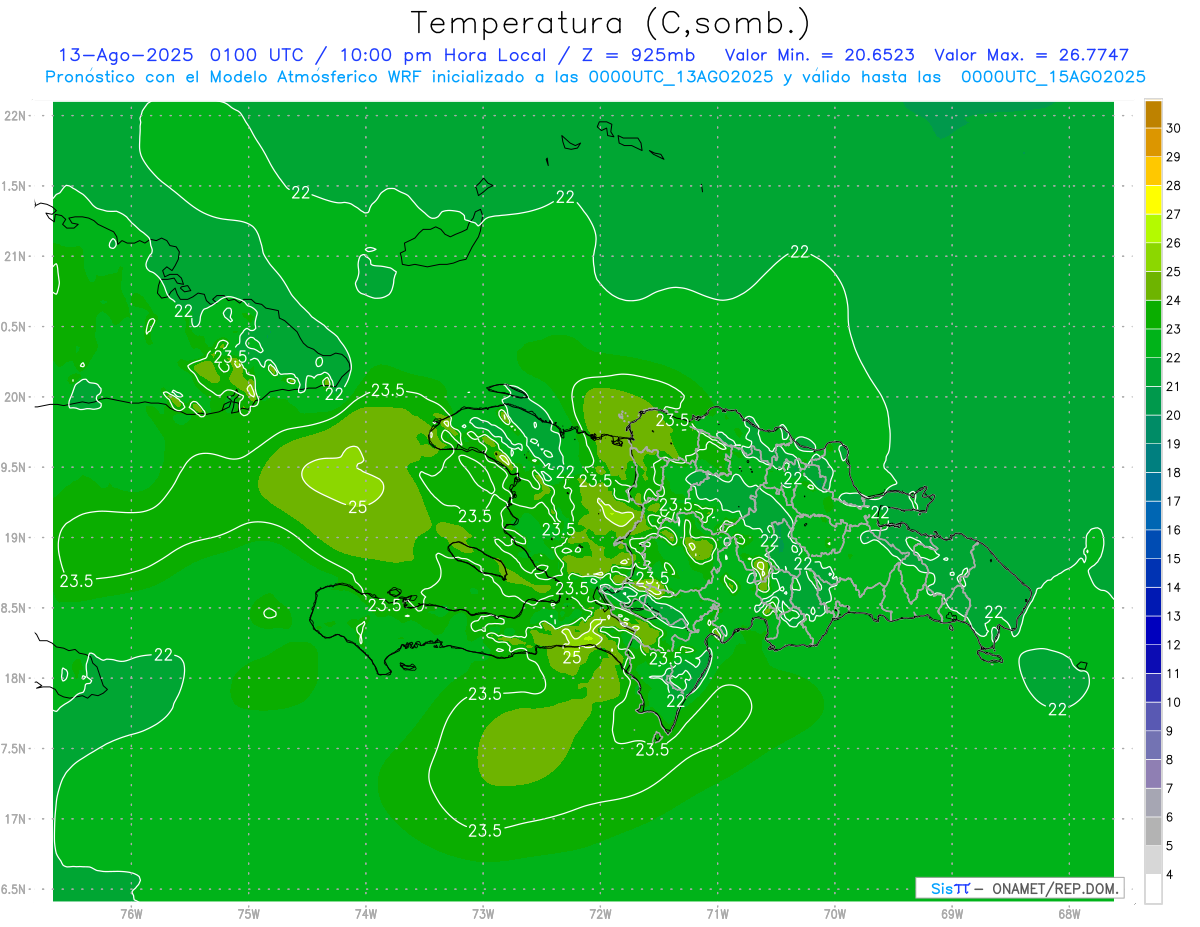
Task: Click the legend value '20'
Action: (x=1174, y=416)
